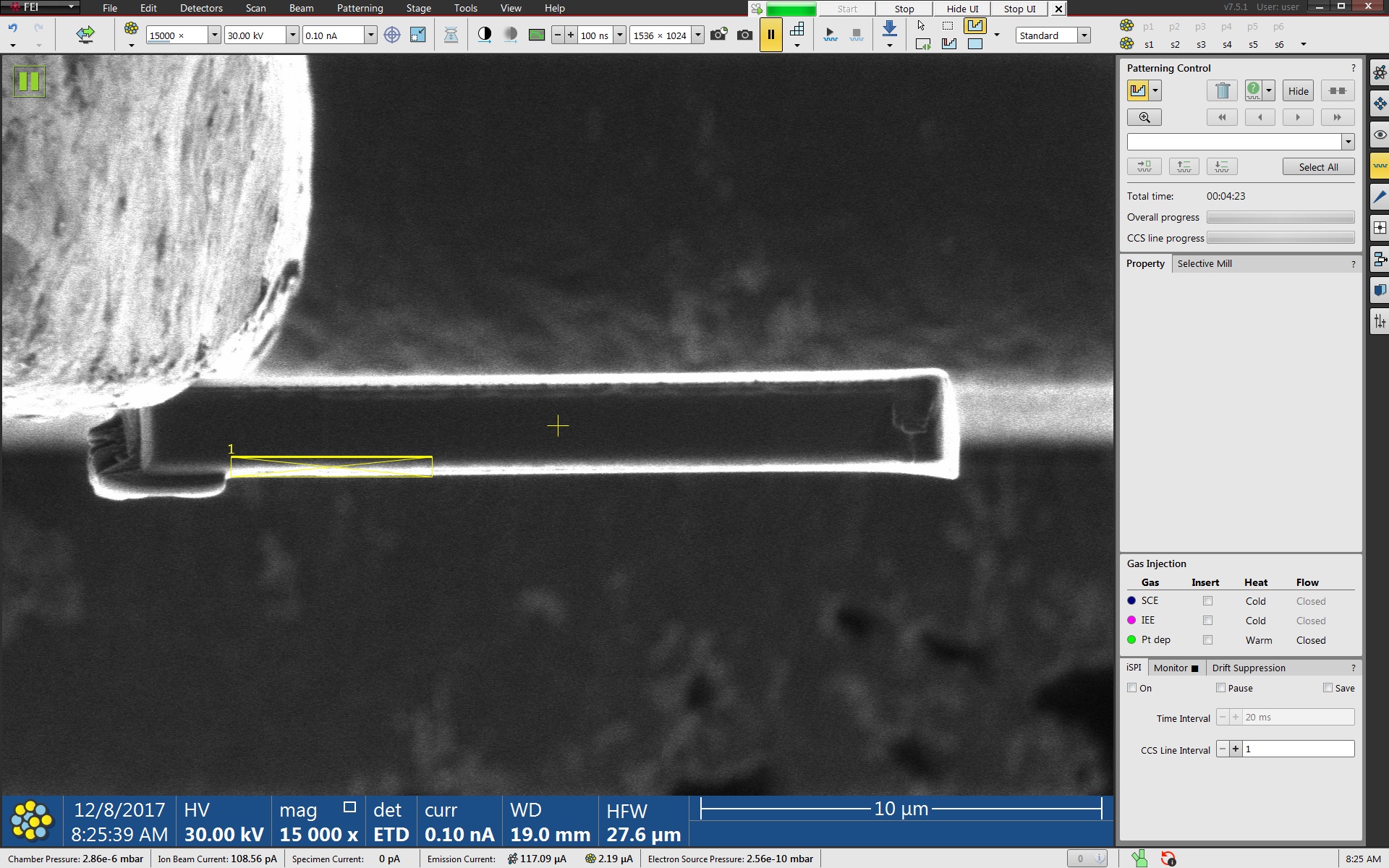Click the zoom magnifier button in Patterning Control
Viewport: 1389px width, 868px height.
1144,117
